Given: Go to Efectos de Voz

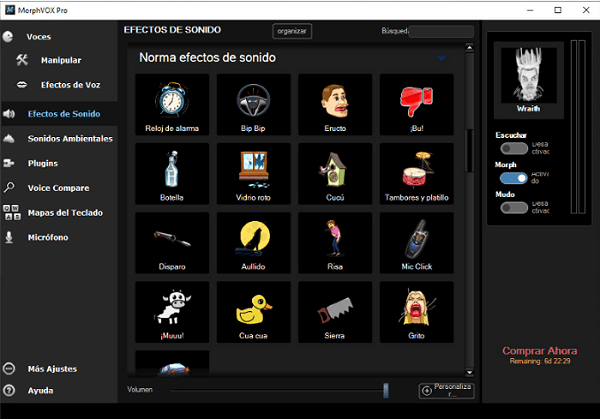Looking at the screenshot, I should tap(70, 85).
